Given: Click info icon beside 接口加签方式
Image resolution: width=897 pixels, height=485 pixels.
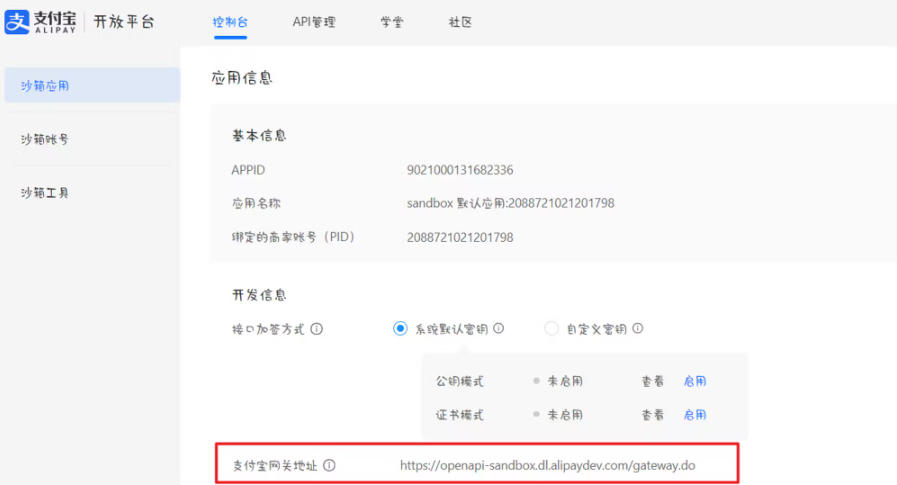Looking at the screenshot, I should point(316,329).
